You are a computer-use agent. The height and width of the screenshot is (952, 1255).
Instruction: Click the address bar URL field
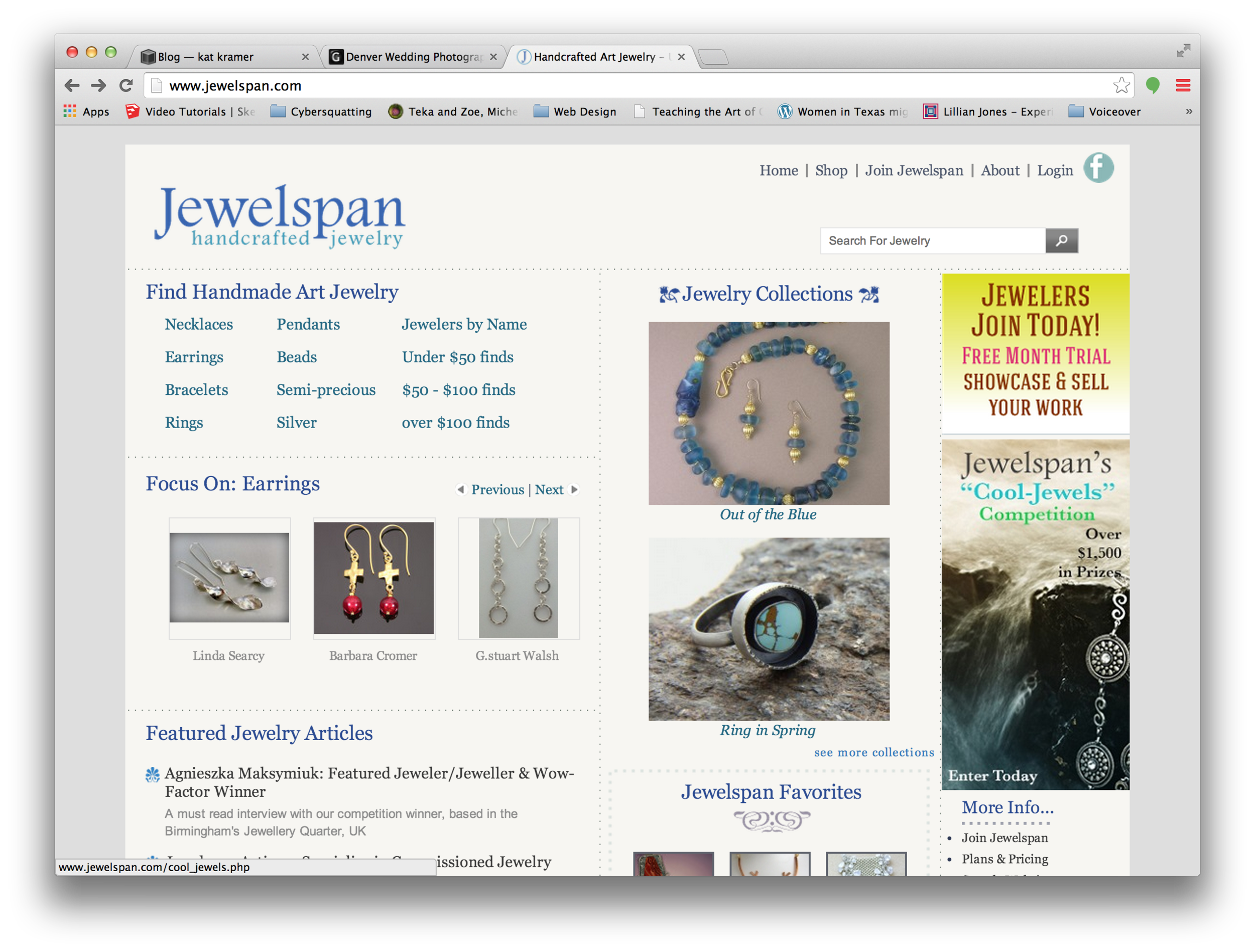[x=638, y=86]
